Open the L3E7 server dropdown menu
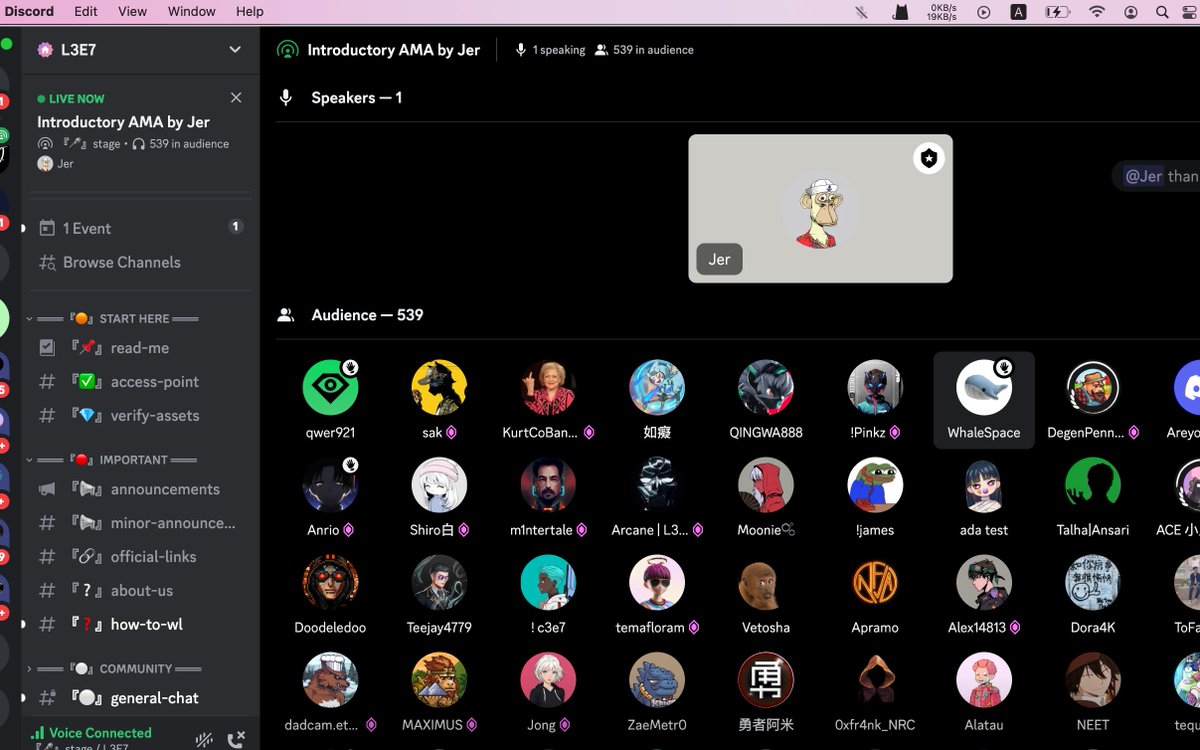This screenshot has height=750, width=1200. pos(235,49)
